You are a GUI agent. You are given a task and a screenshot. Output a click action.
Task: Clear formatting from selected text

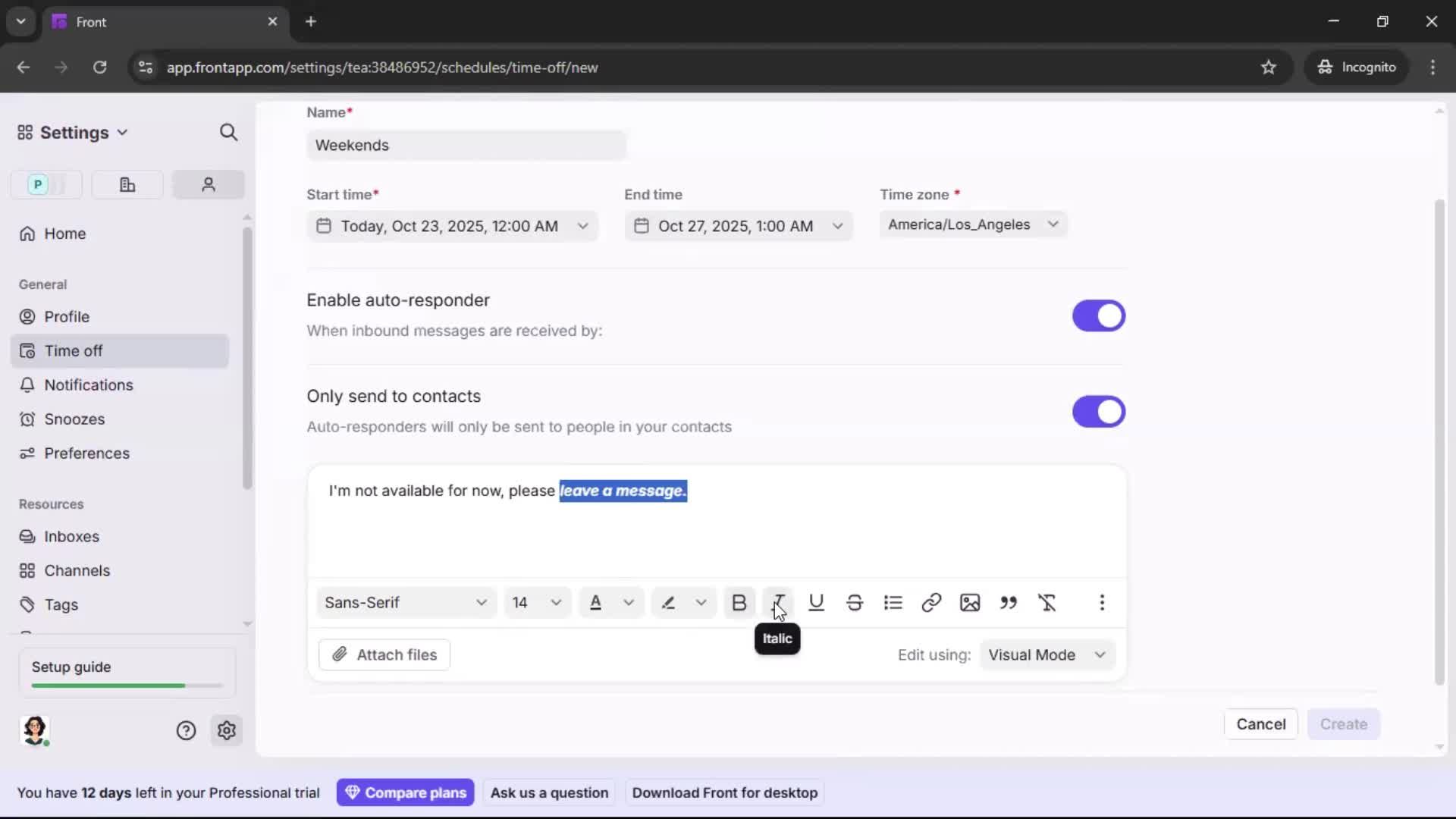pos(1049,603)
